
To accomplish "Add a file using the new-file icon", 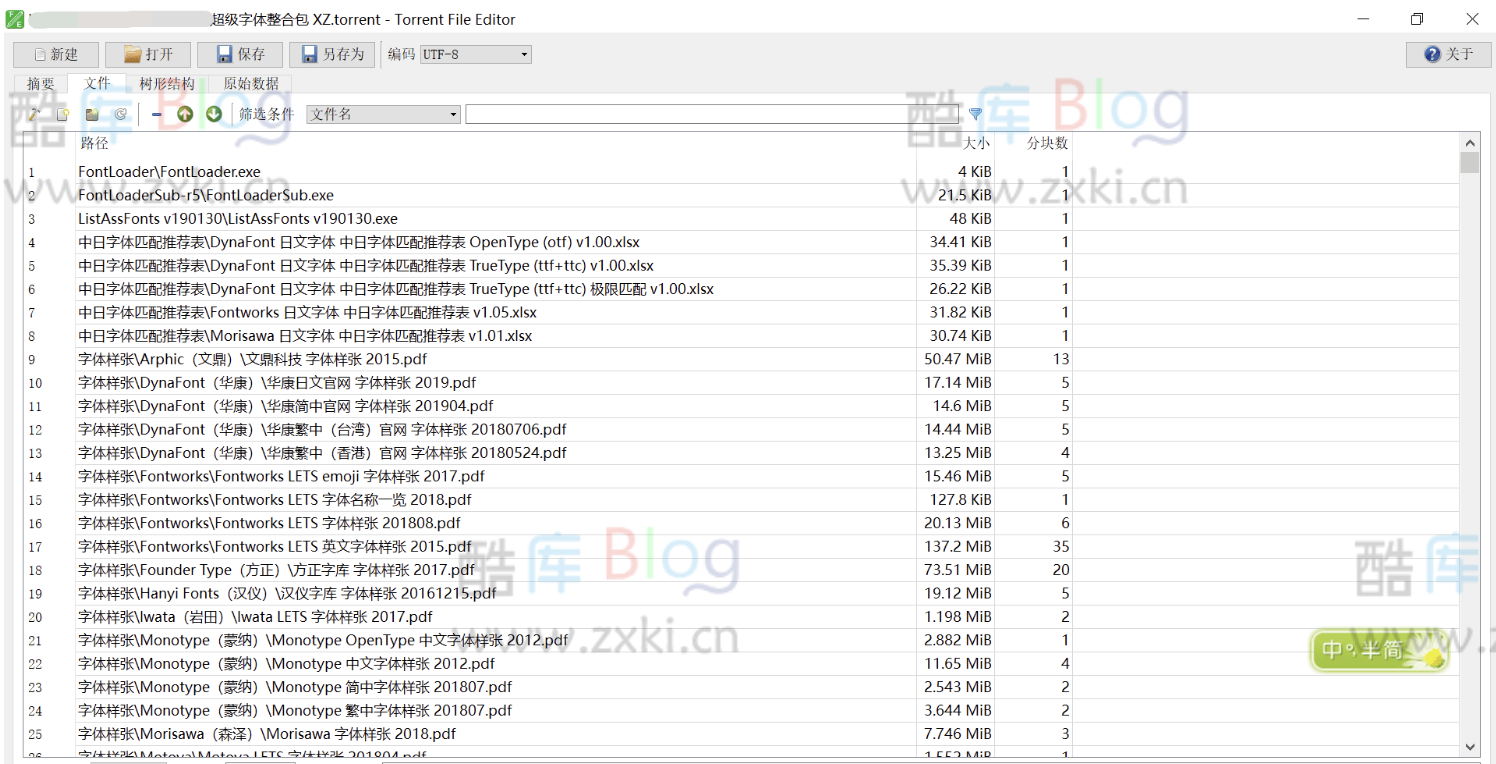I will pos(62,113).
